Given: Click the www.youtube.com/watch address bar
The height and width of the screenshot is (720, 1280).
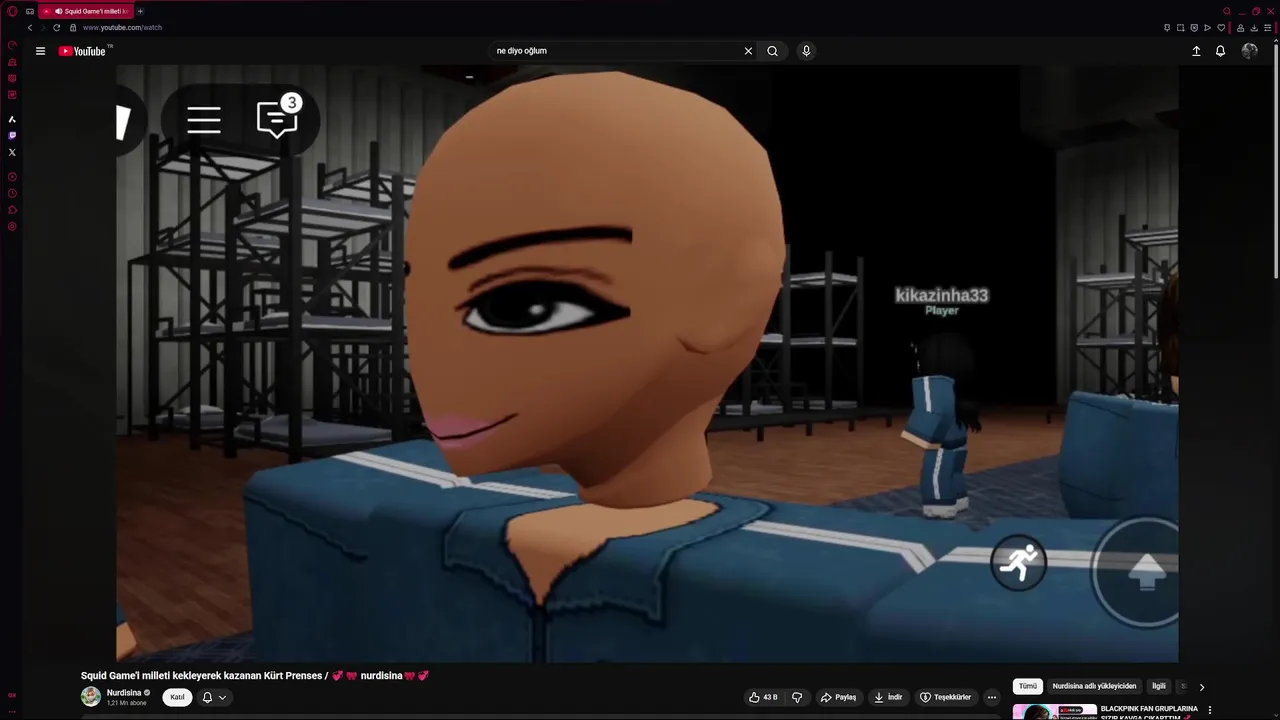Looking at the screenshot, I should (x=122, y=28).
